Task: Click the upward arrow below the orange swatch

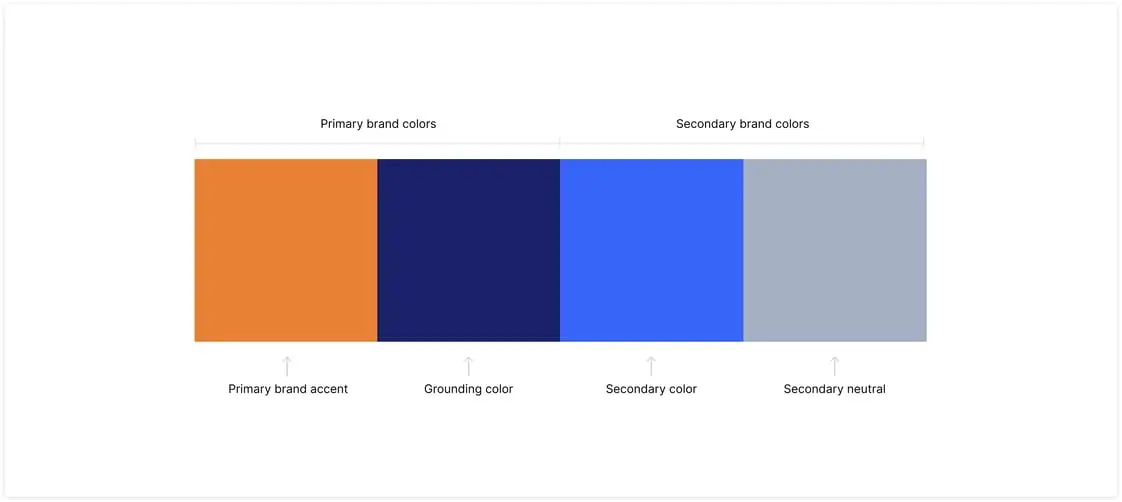Action: tap(287, 366)
